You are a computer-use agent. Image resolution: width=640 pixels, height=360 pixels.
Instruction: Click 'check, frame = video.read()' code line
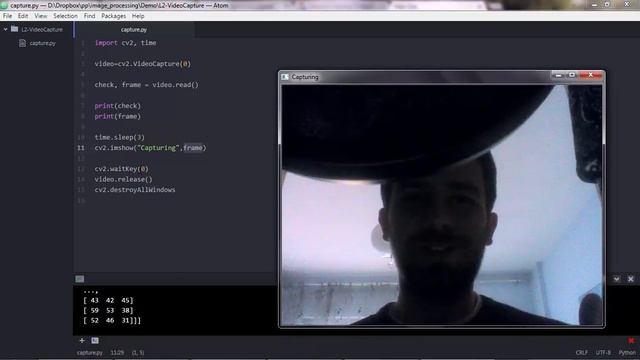coord(147,85)
